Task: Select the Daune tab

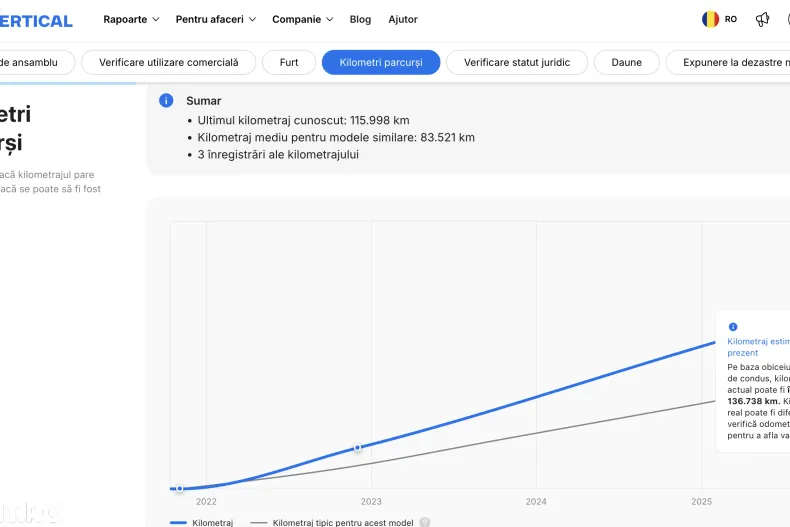Action: coord(626,62)
